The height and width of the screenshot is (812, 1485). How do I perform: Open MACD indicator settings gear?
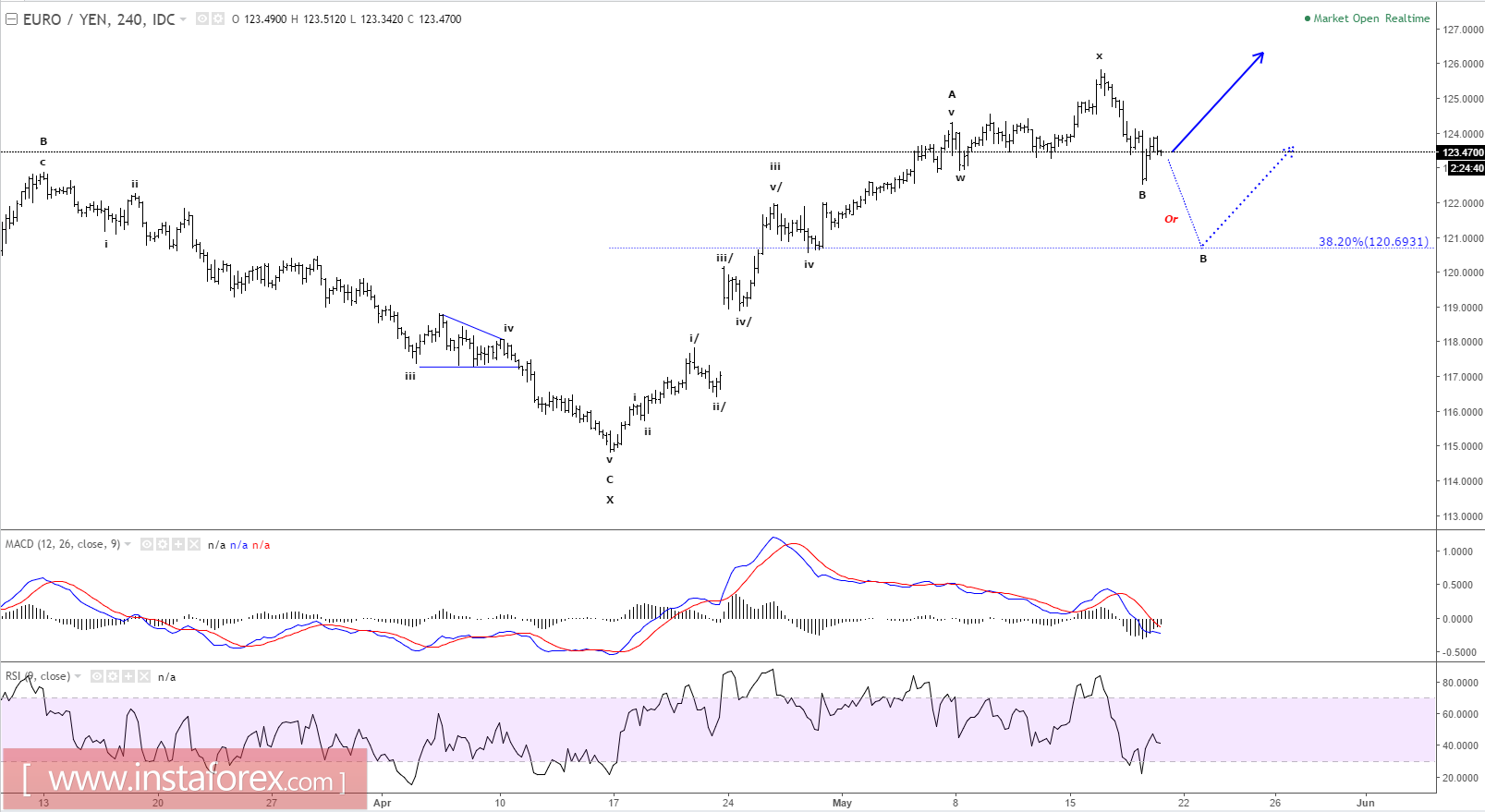click(162, 544)
